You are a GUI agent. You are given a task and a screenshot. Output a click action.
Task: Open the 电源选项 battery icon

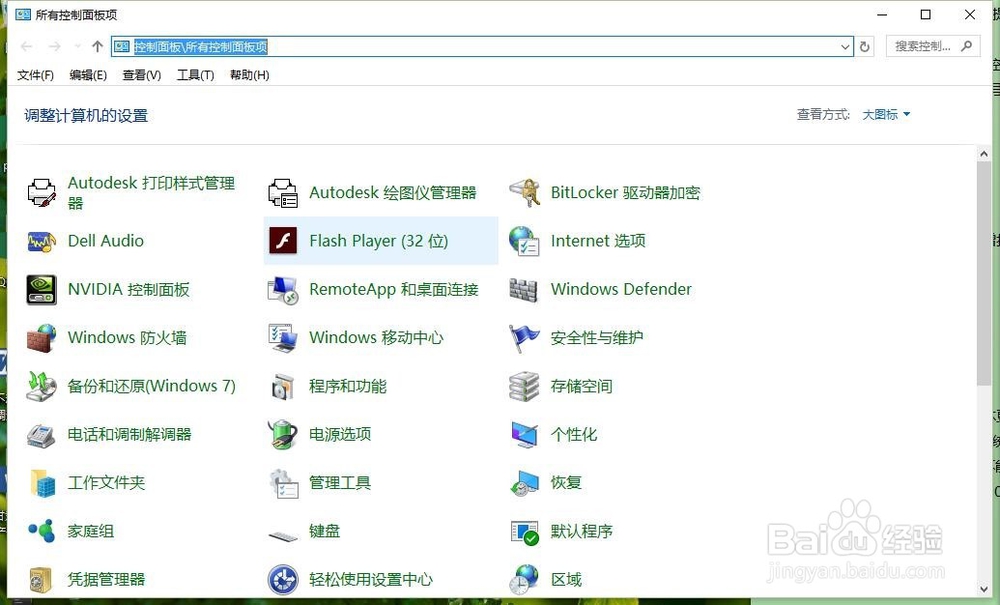[283, 435]
